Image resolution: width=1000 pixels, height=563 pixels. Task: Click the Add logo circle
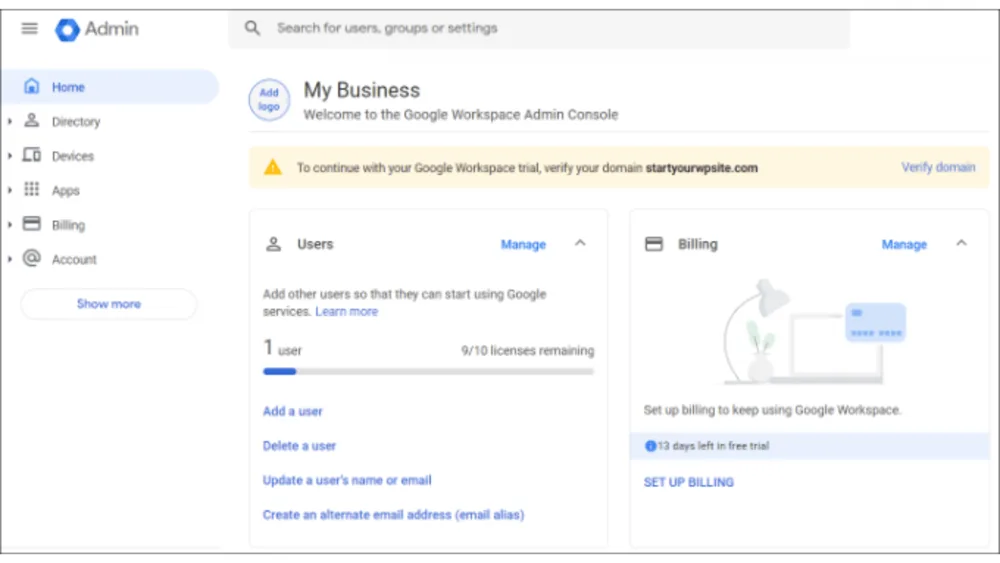[x=269, y=100]
